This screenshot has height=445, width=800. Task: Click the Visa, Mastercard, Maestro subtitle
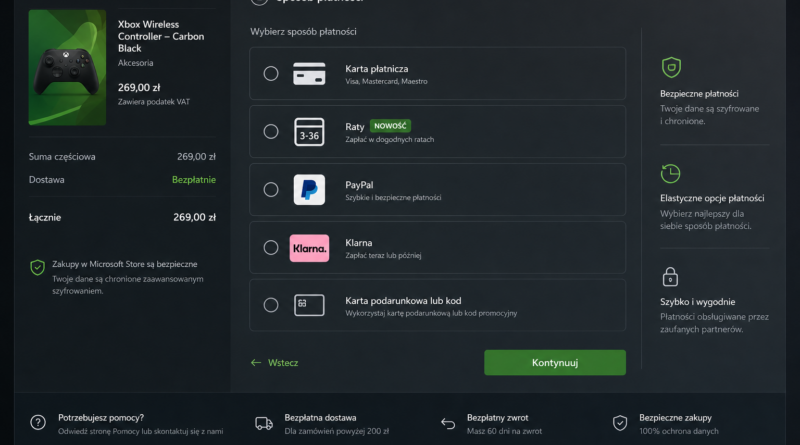pyautogui.click(x=386, y=81)
